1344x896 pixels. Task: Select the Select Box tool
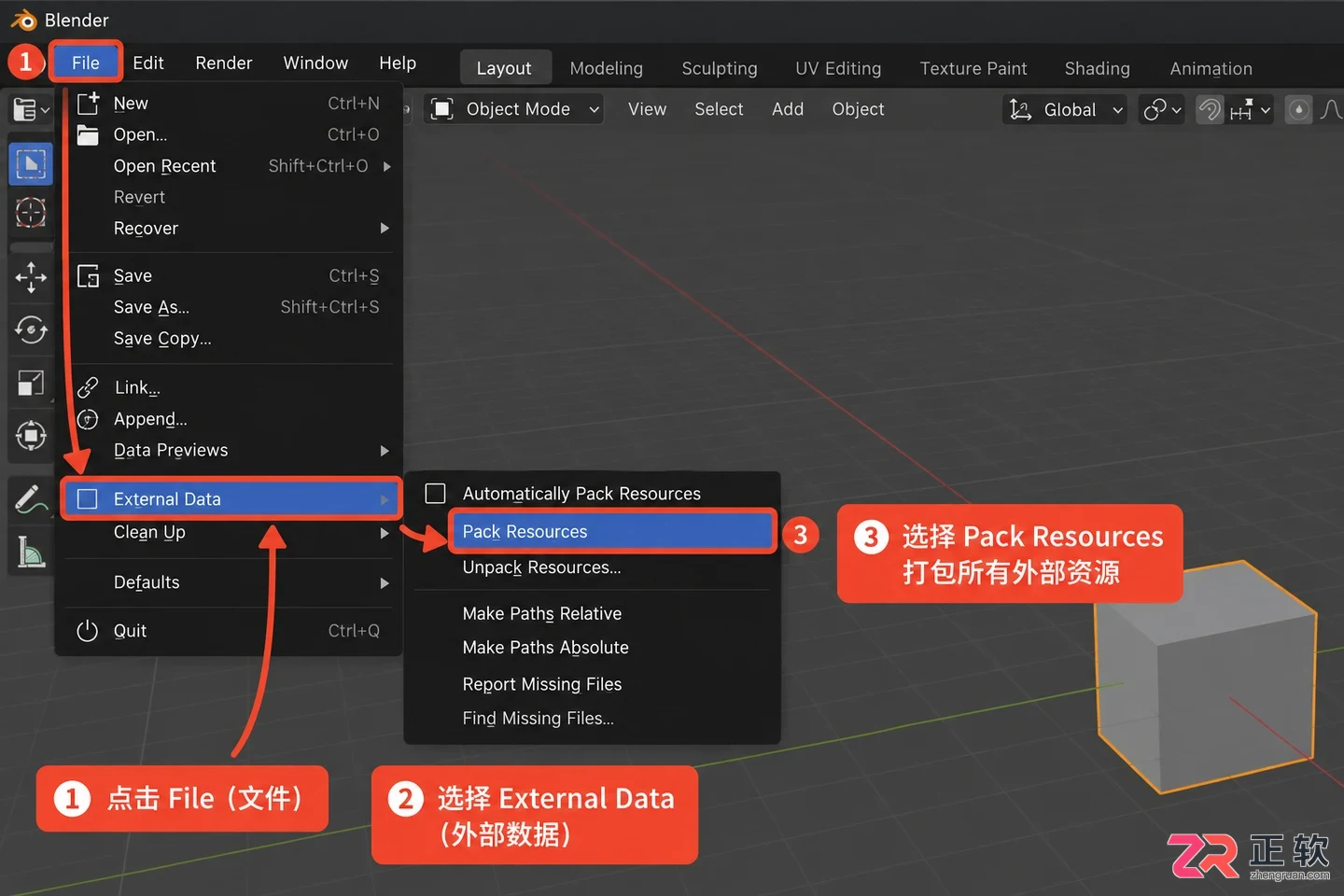31,164
